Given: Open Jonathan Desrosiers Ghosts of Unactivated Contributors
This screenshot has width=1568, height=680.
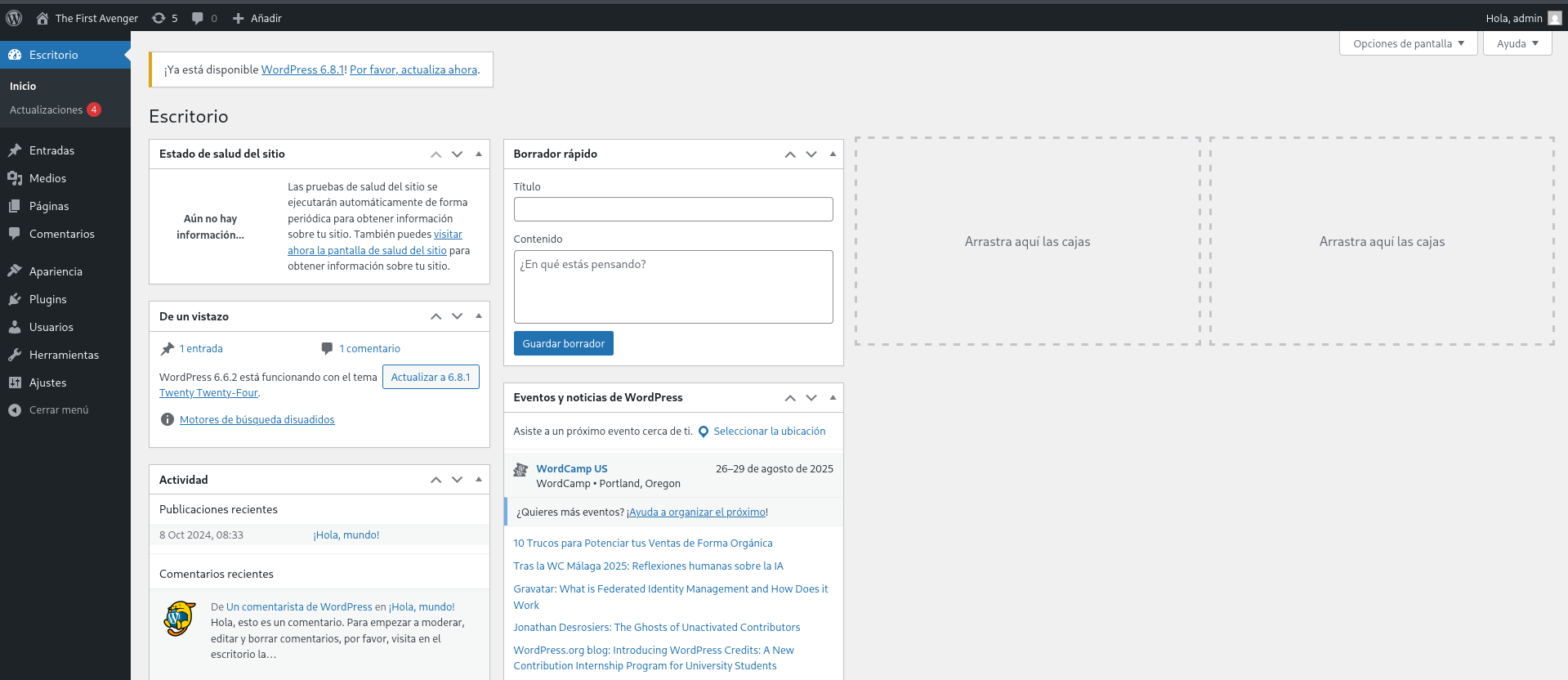Looking at the screenshot, I should pyautogui.click(x=657, y=628).
